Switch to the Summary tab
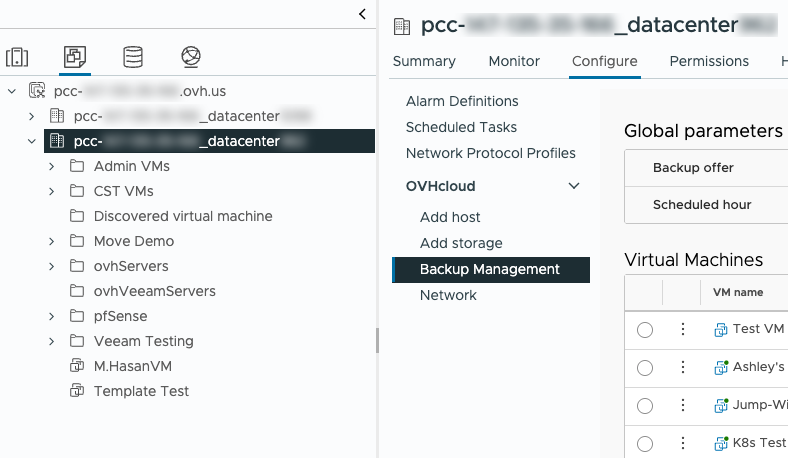The image size is (788, 458). (x=424, y=61)
